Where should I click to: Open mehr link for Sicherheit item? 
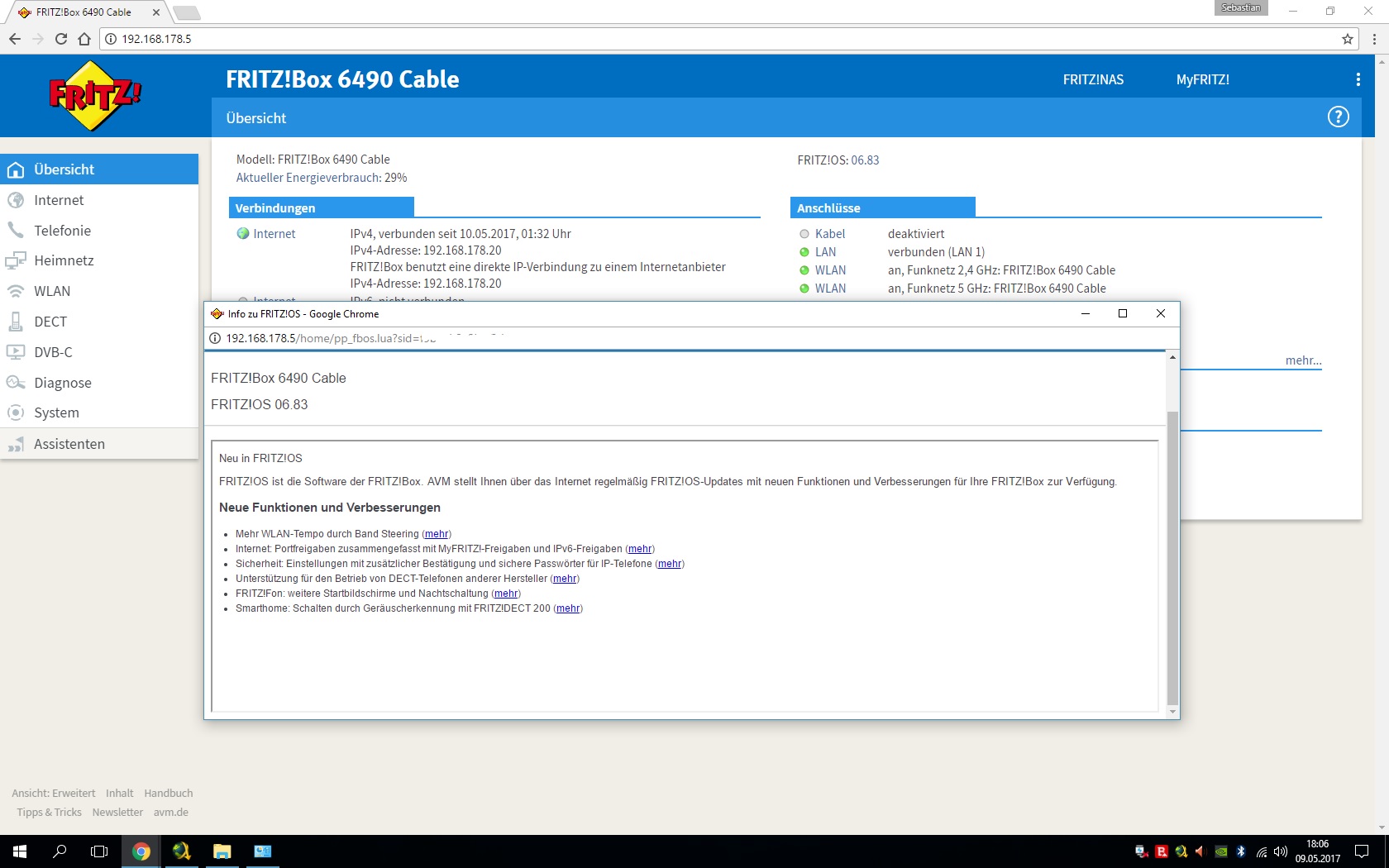click(670, 564)
